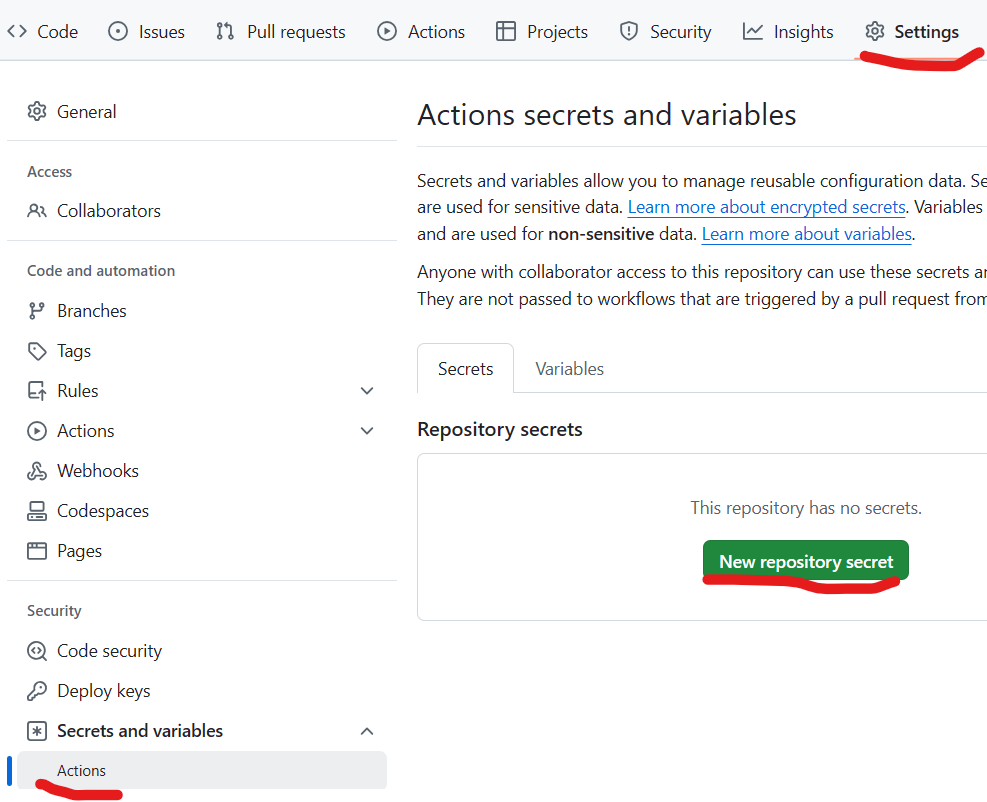987x802 pixels.
Task: Click the Rules icon in sidebar
Action: coord(37,391)
